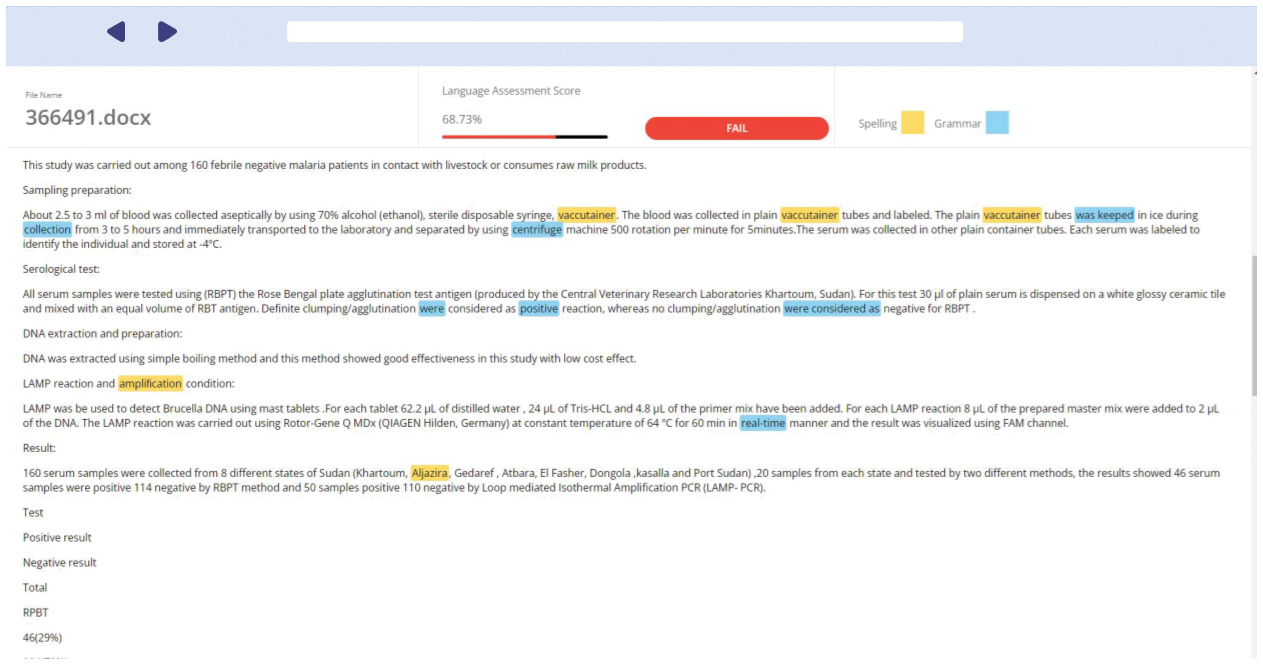Click highlighted spelling word 'Aljazira'

coord(430,473)
